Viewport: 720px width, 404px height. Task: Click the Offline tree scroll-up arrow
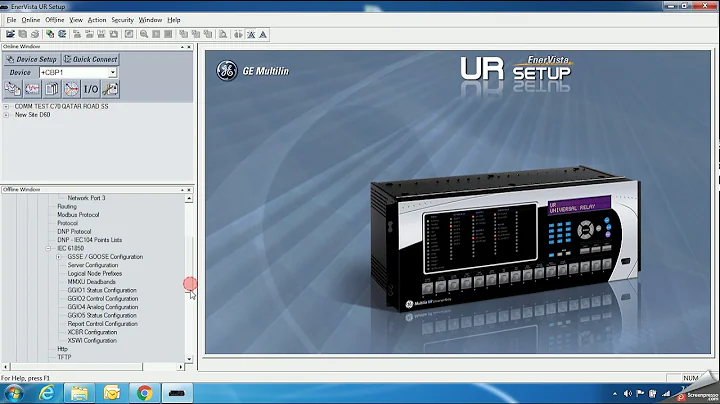click(189, 198)
